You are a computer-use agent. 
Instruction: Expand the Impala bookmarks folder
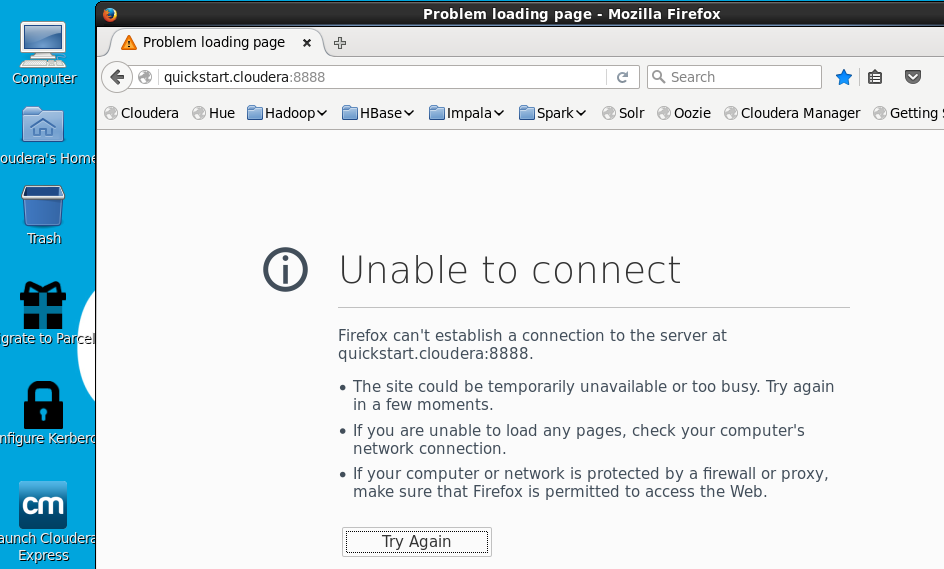coord(467,113)
